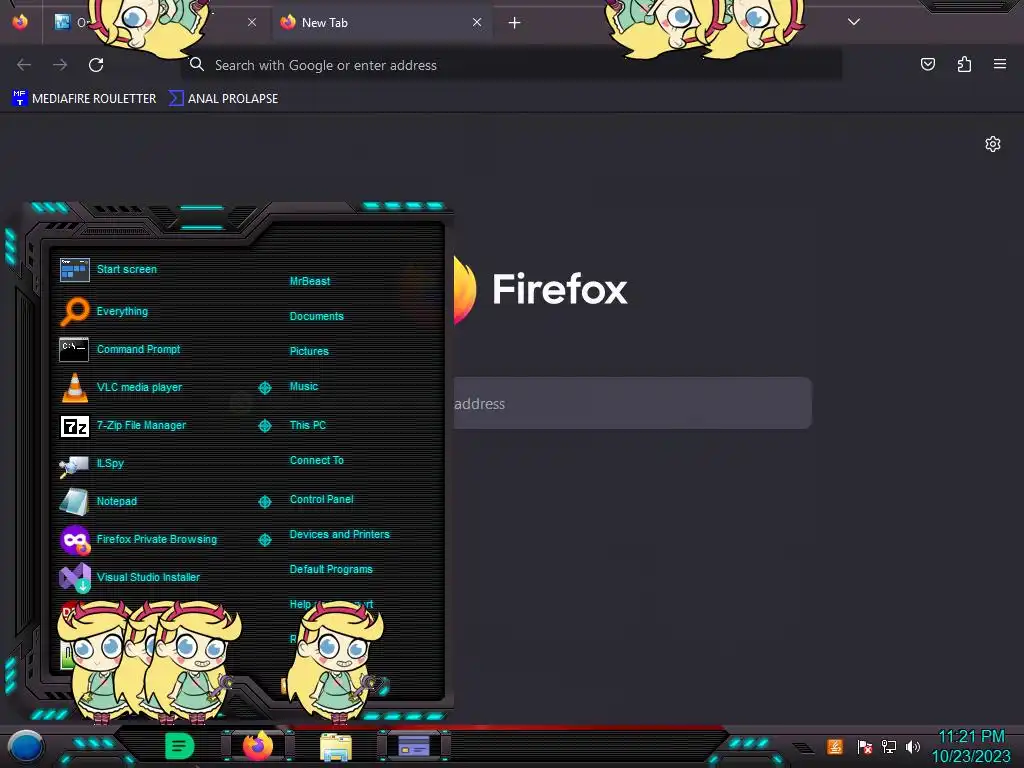Focus the Search with Google address bar

click(x=511, y=65)
